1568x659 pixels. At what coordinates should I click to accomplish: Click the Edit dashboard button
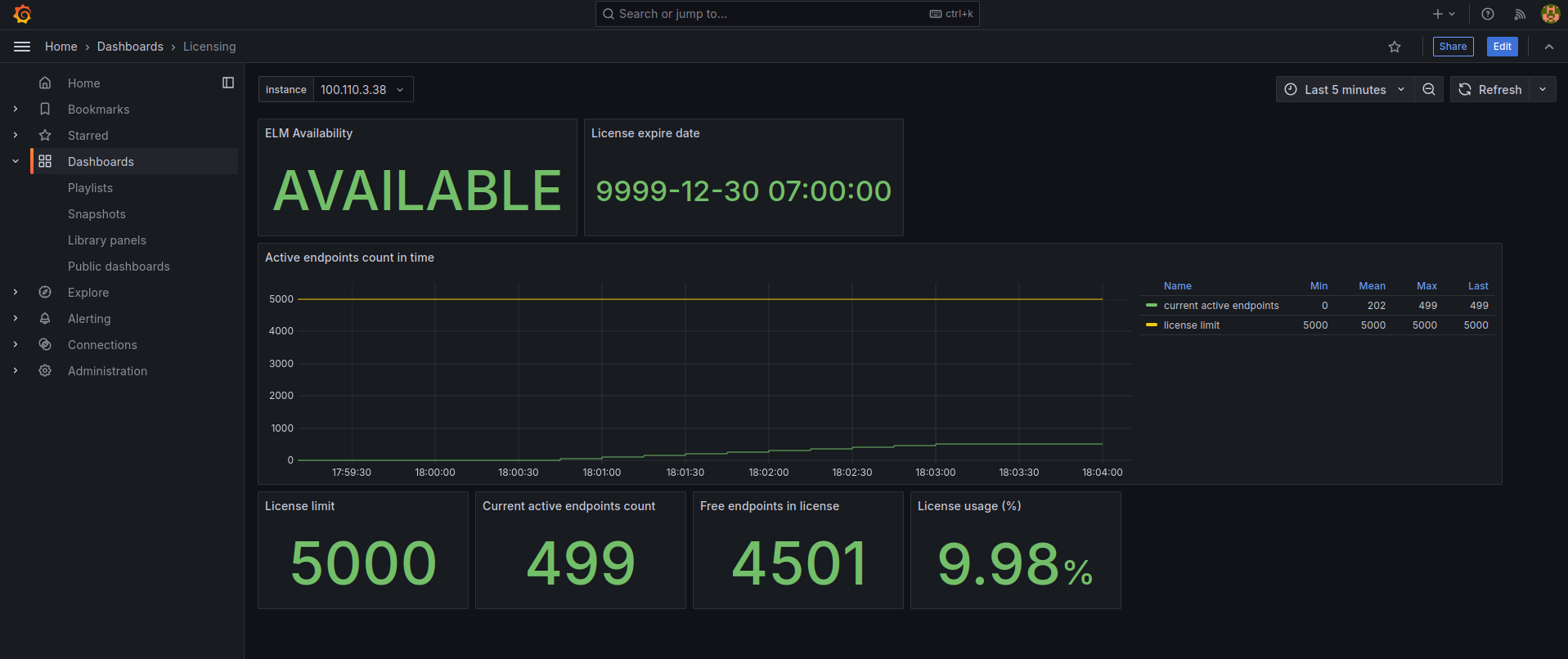(1502, 47)
